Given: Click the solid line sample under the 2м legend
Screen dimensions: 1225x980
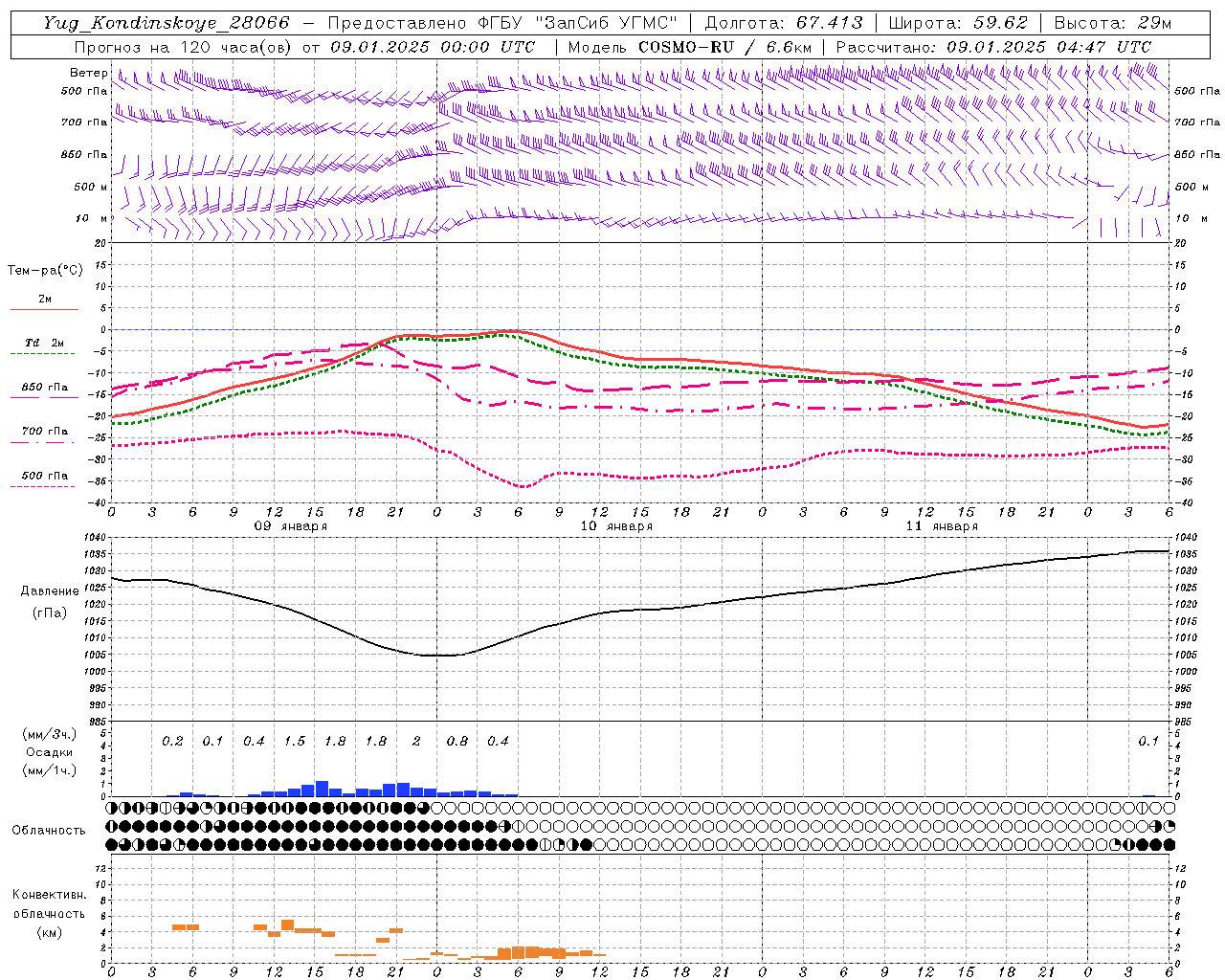Looking at the screenshot, I should tap(44, 310).
